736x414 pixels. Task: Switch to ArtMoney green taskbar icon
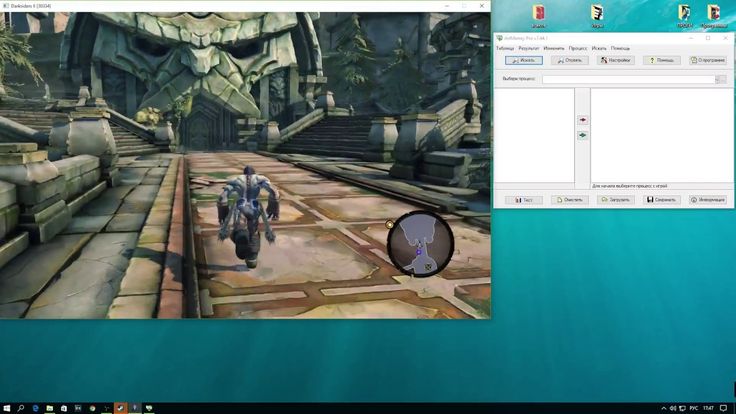[149, 408]
